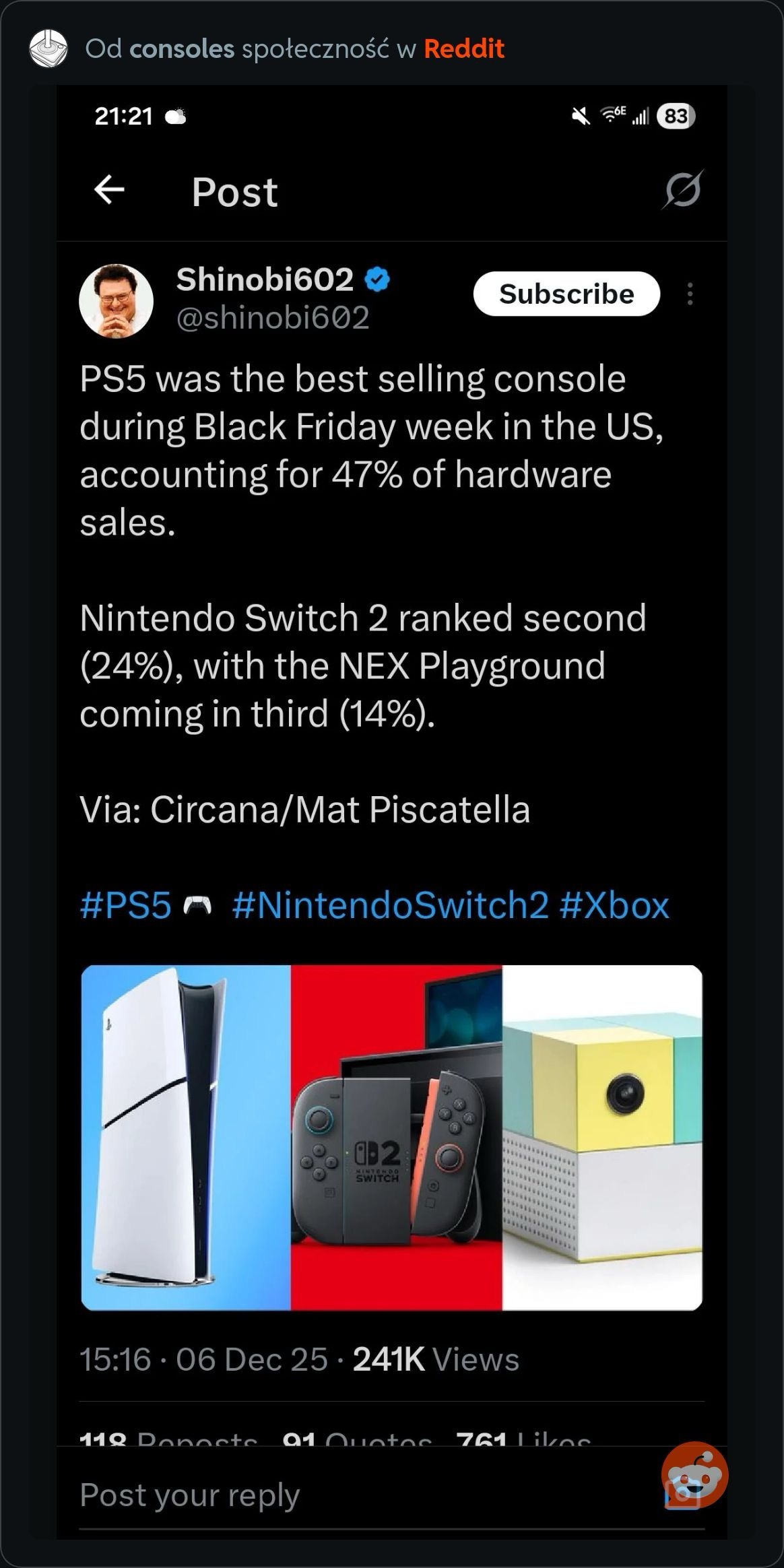Open the PS5 console image
Viewport: 784px width, 1568px height.
point(186,1137)
